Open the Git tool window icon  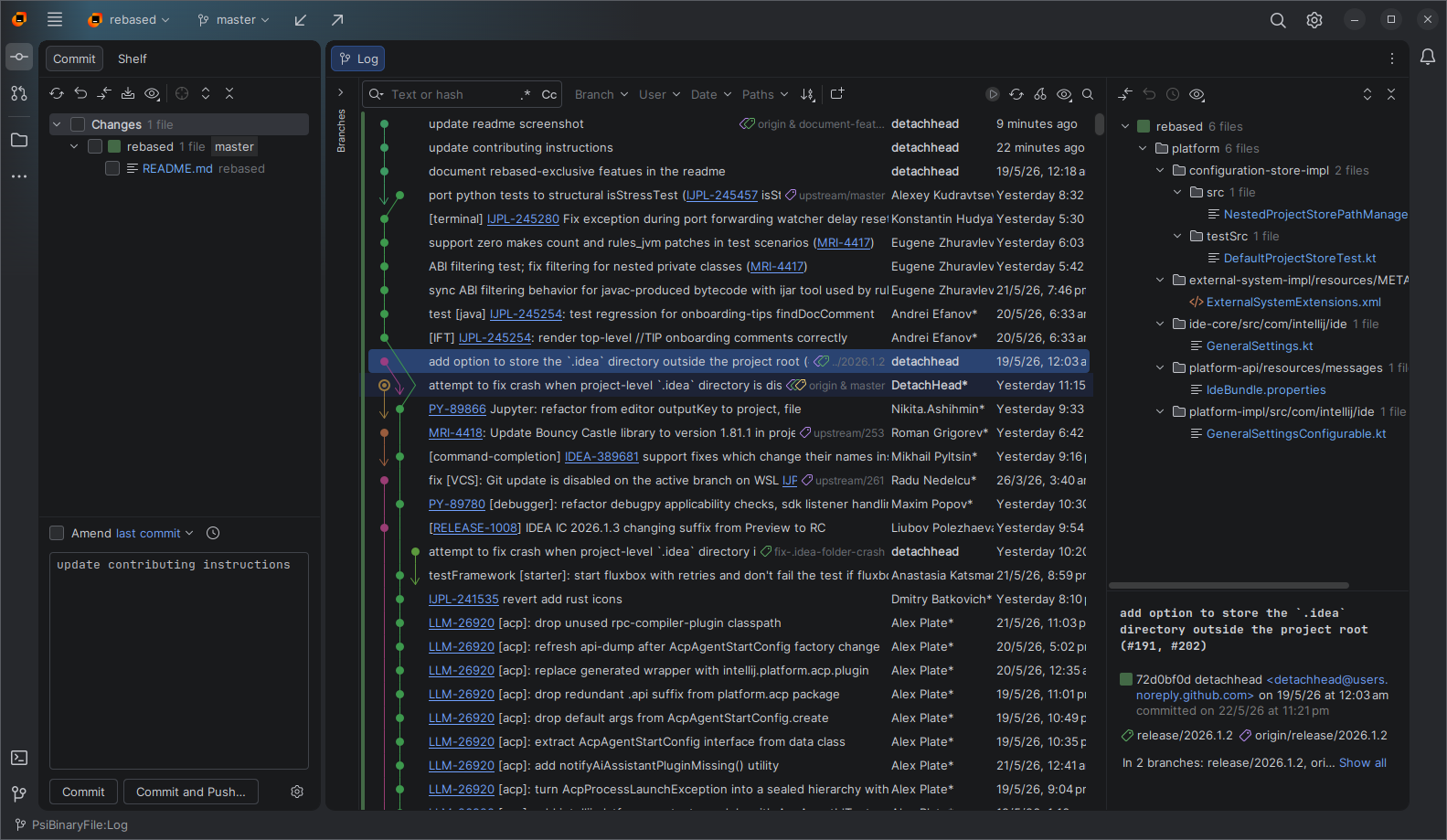tap(19, 793)
